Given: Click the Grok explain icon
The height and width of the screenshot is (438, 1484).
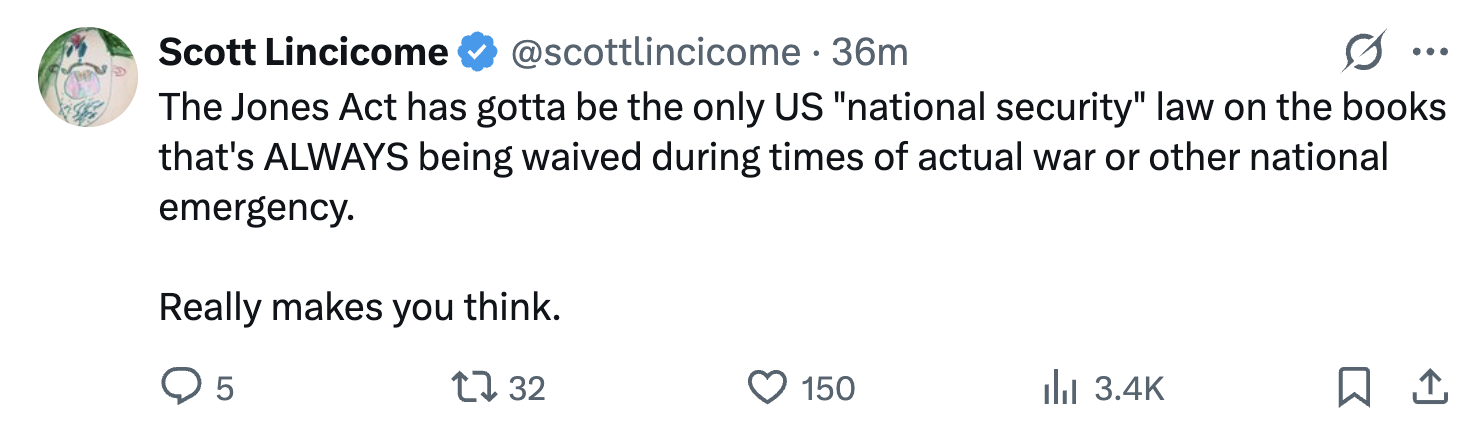Looking at the screenshot, I should click(x=1364, y=51).
